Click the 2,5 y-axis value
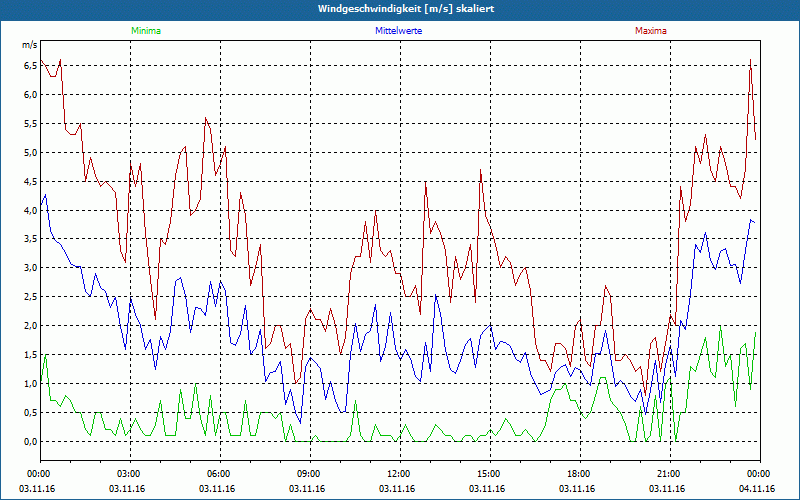The image size is (800, 500). (30, 297)
